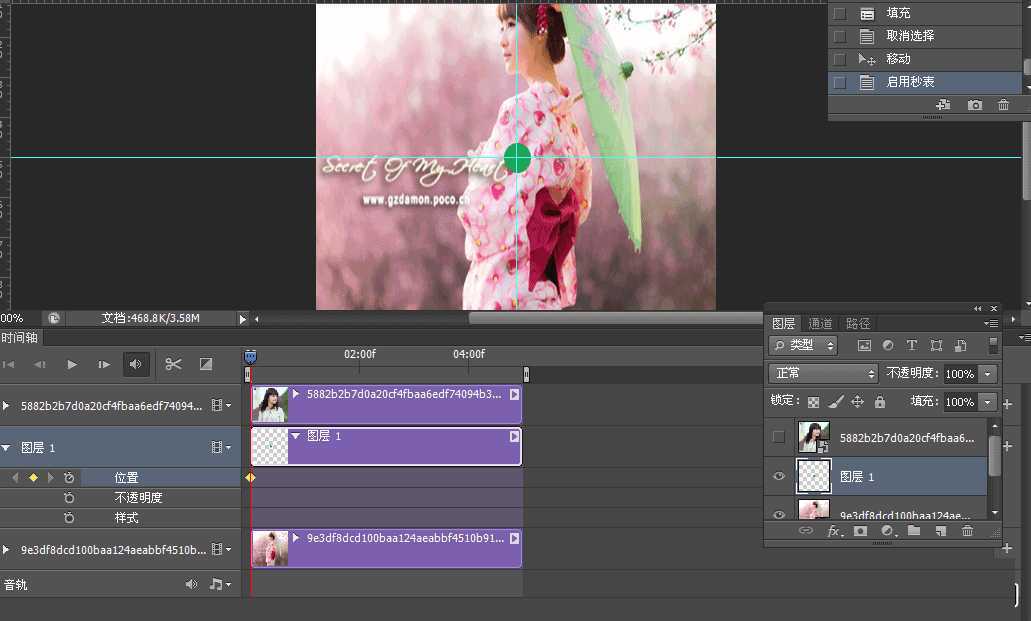Select 图层 1 thumbnail in layers panel
The height and width of the screenshot is (621, 1031).
814,476
